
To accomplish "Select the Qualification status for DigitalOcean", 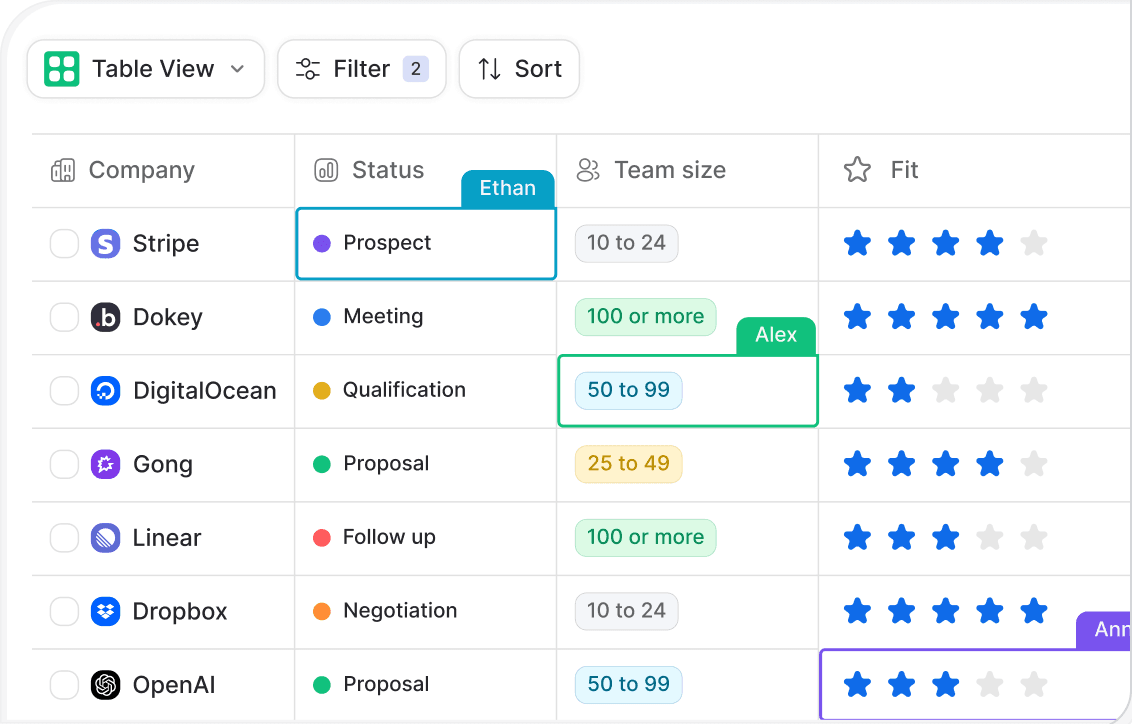I will pos(426,391).
